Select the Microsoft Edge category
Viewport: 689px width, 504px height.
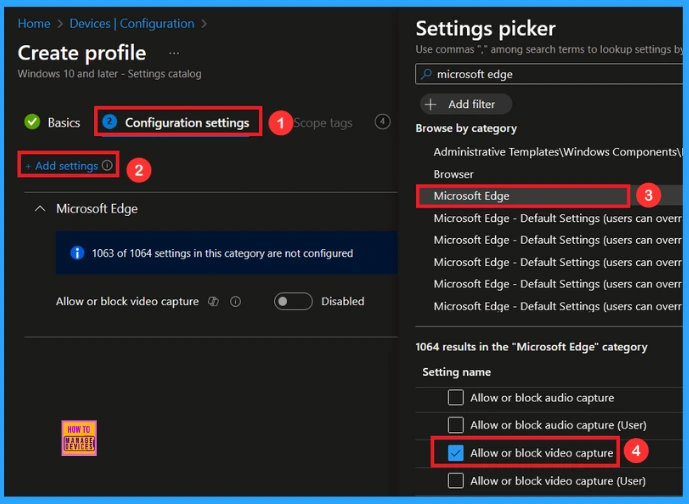(471, 196)
